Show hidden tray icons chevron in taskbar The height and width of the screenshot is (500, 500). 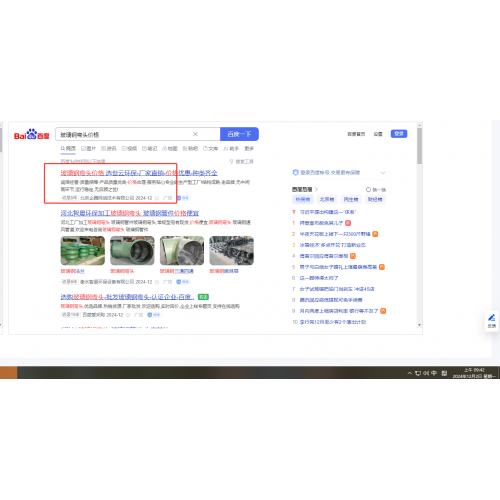410,373
